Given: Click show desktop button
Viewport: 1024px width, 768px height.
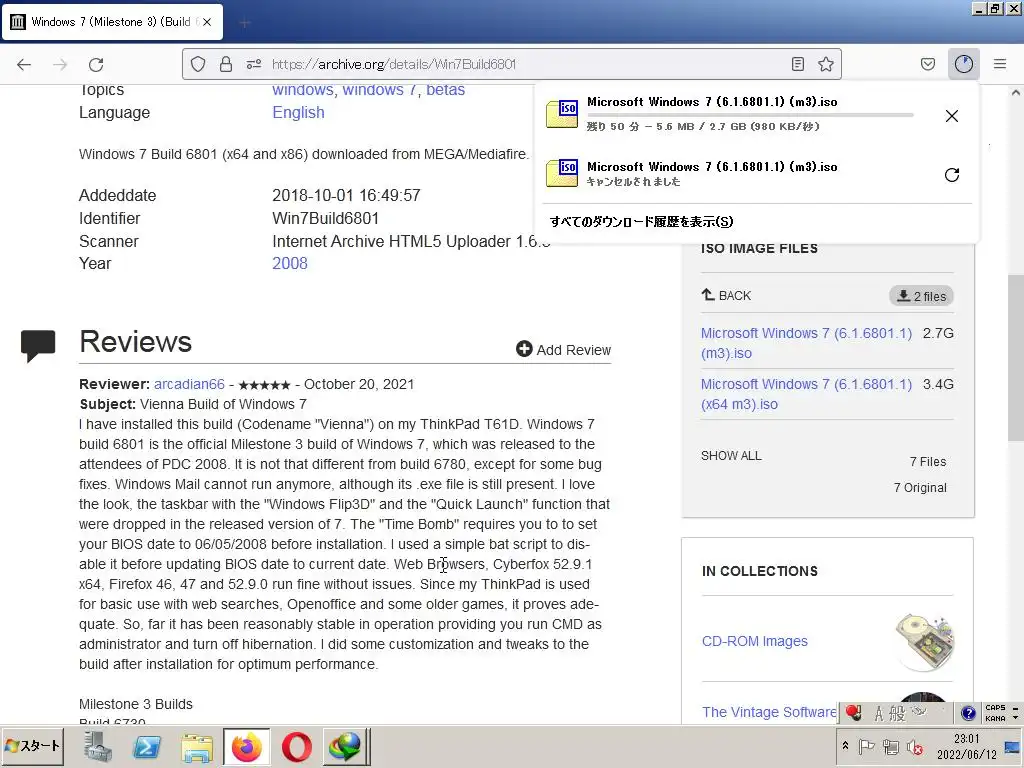Looking at the screenshot, I should [x=1013, y=746].
